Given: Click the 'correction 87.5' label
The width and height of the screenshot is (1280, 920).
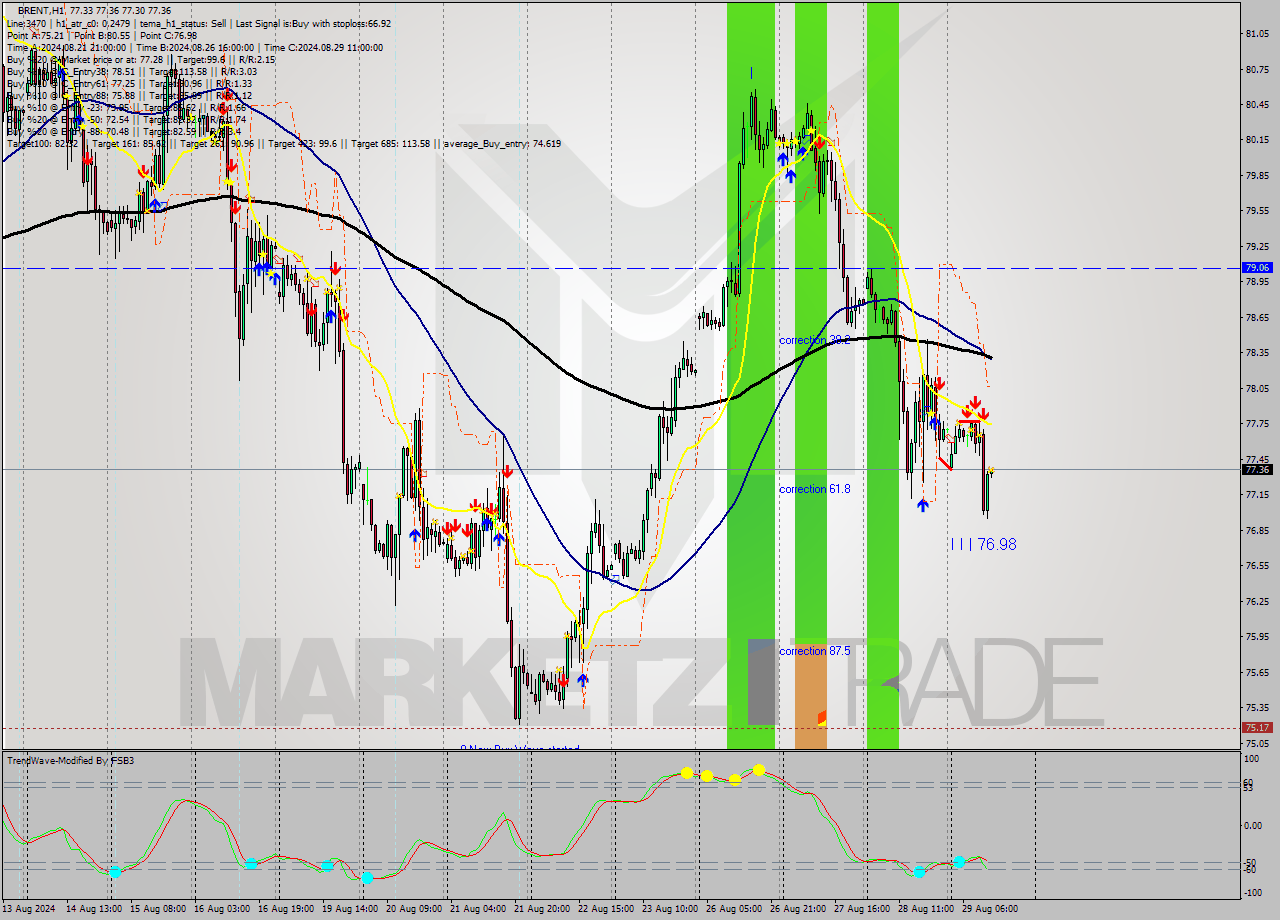Looking at the screenshot, I should pos(815,651).
